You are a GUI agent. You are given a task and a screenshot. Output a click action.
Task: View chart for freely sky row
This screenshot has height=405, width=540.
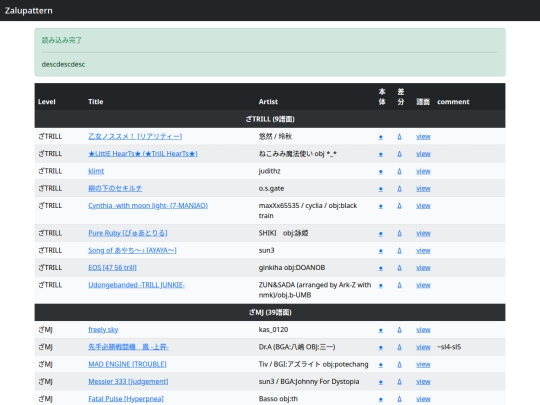[423, 329]
